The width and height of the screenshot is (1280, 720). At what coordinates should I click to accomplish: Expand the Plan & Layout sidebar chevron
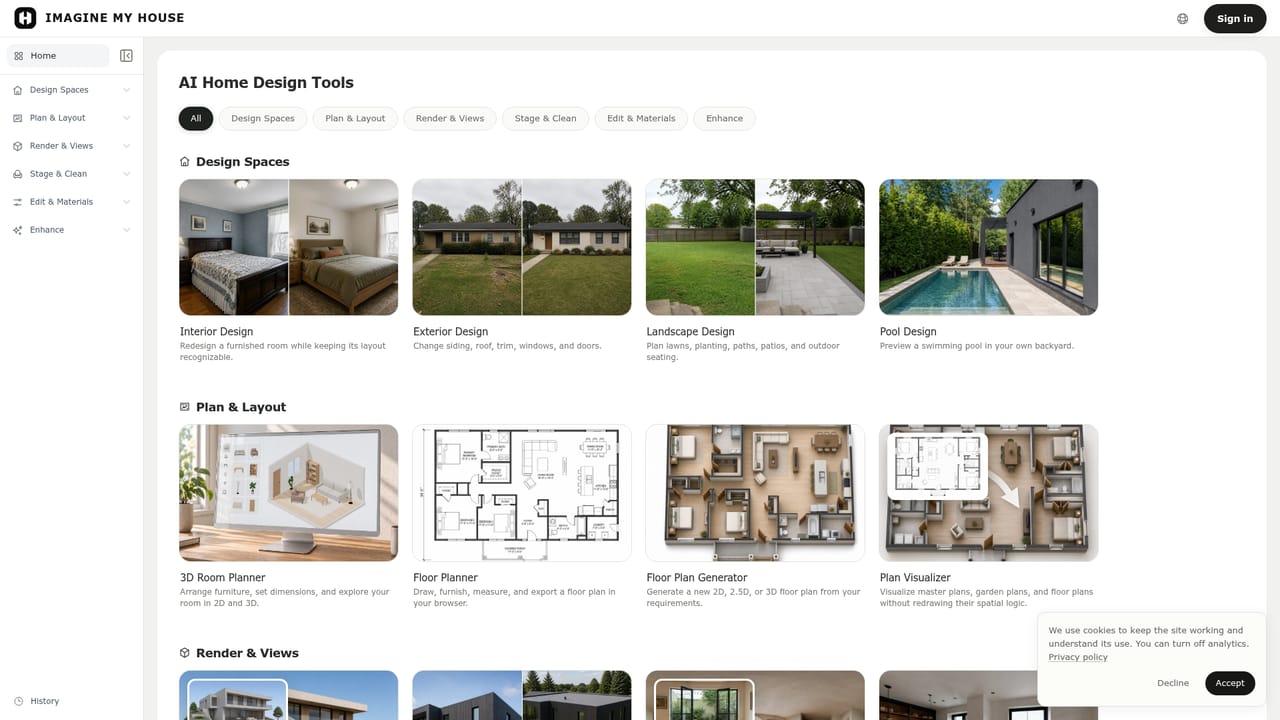point(126,118)
